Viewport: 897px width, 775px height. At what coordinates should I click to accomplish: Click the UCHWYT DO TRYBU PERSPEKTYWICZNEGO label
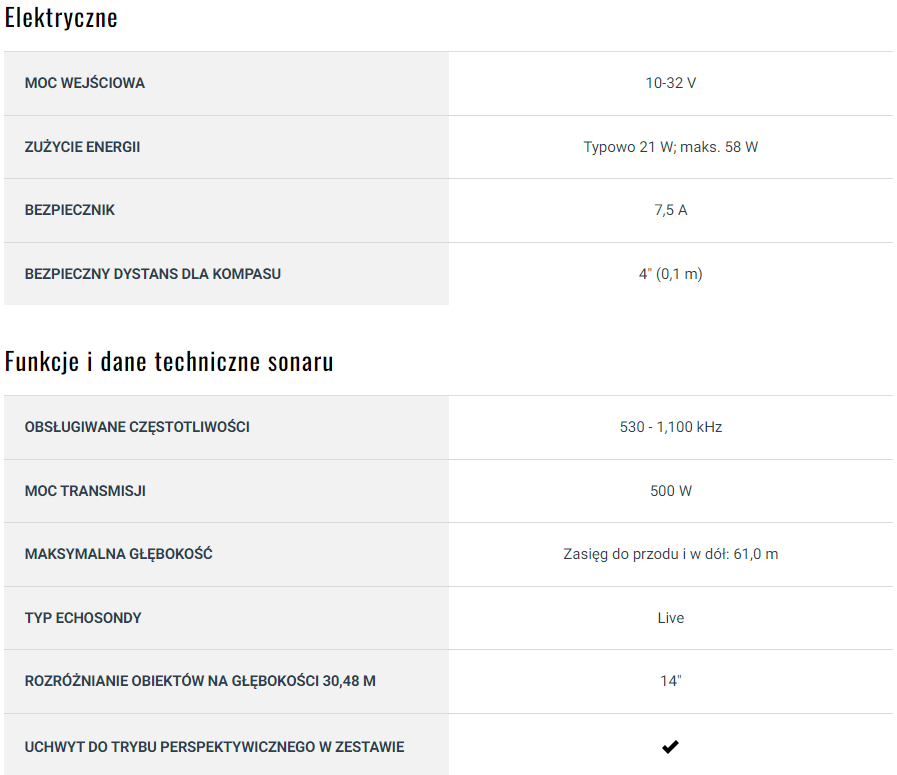[214, 747]
